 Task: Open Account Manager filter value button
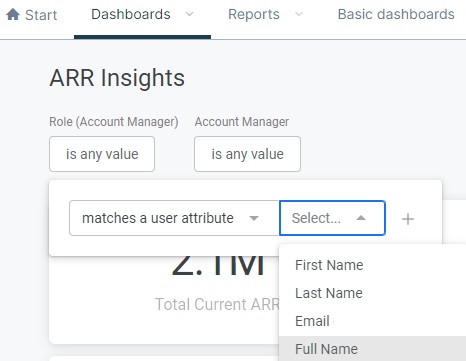pos(247,154)
